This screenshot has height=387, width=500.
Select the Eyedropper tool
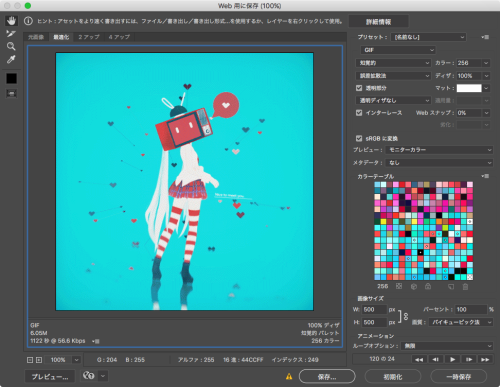click(x=11, y=59)
